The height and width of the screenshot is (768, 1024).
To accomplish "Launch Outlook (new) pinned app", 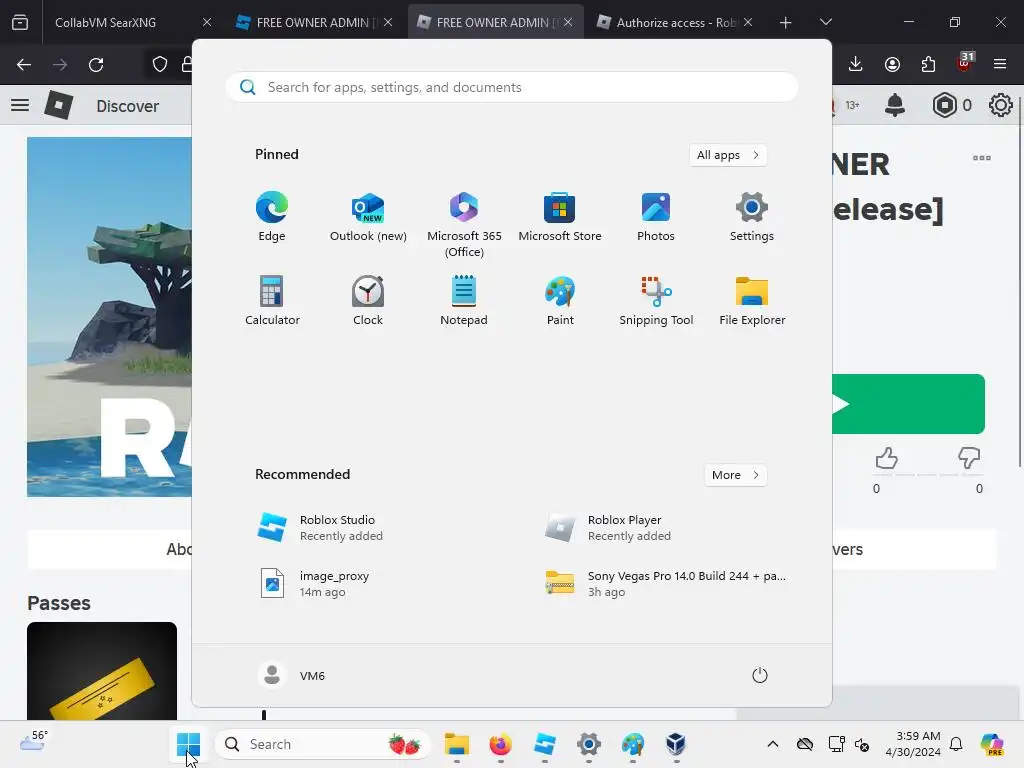I will click(368, 217).
